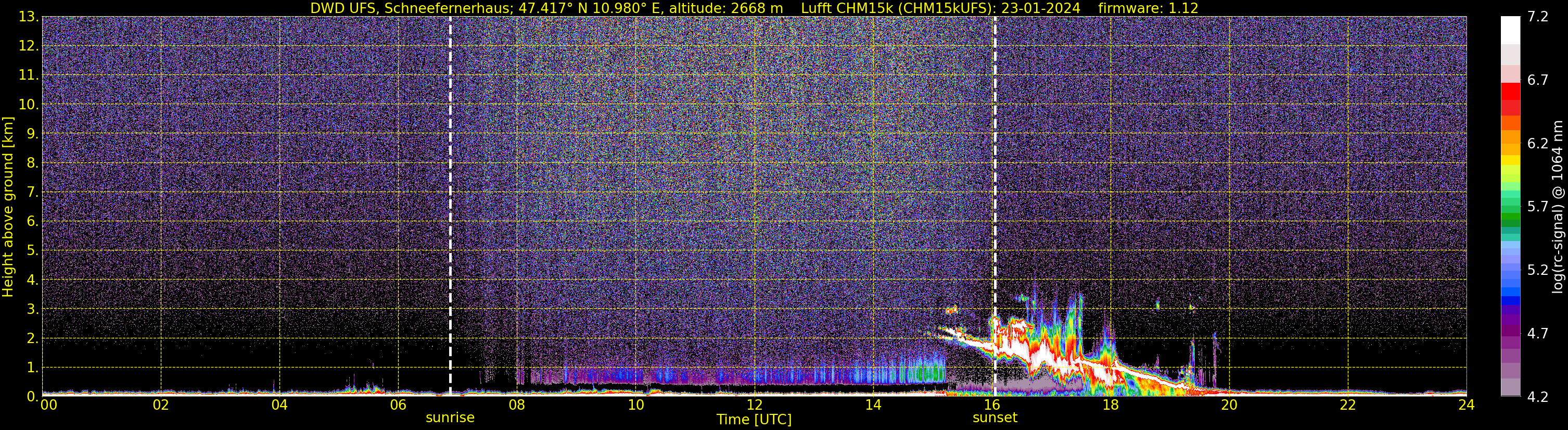Click the '5.7' colorbar value label

[x=1538, y=207]
